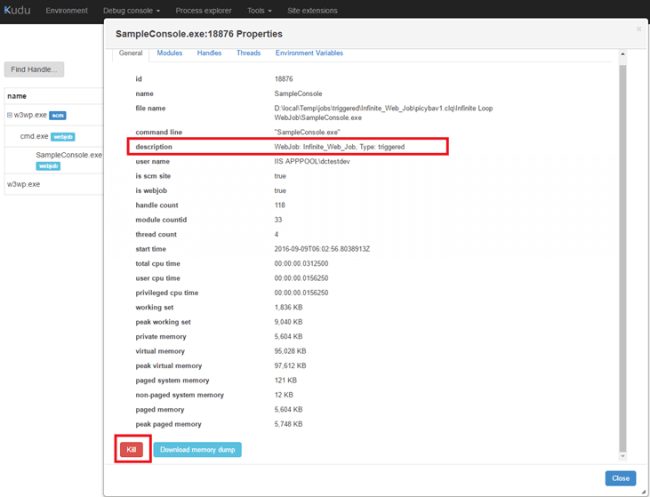Screen dimensions: 650x497
Task: Switch to the Threads tab
Action: pos(248,53)
